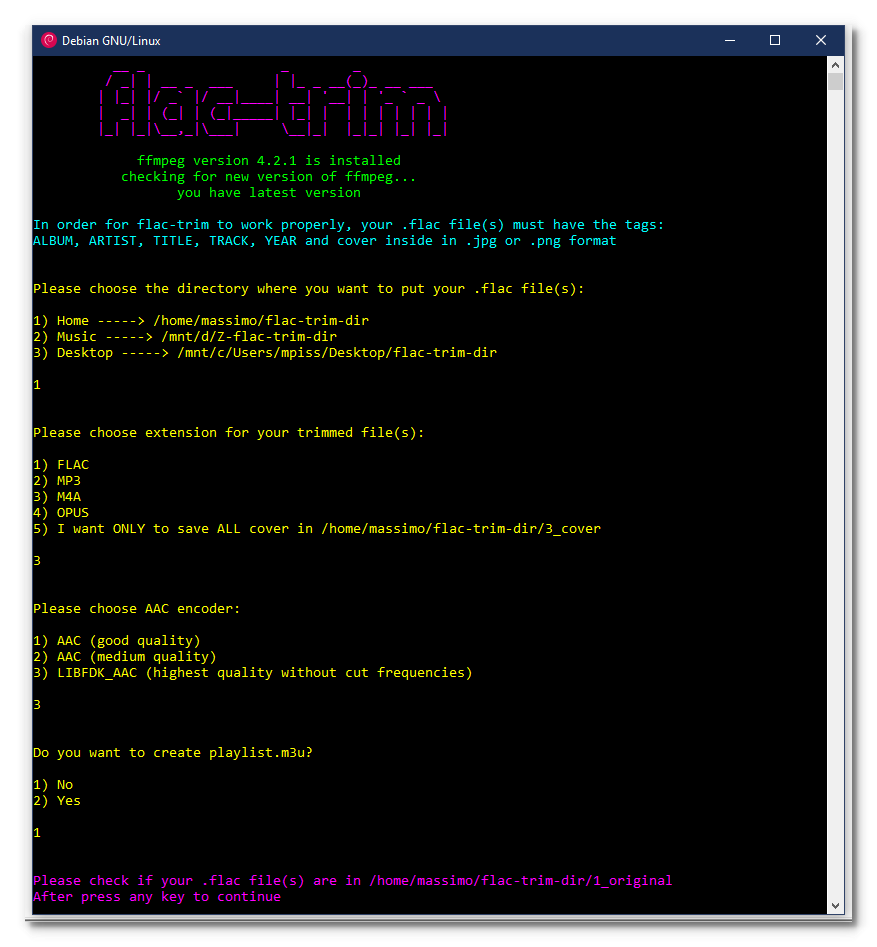Click the typed answer '3' under extension options
This screenshot has width=877, height=947.
pos(37,561)
